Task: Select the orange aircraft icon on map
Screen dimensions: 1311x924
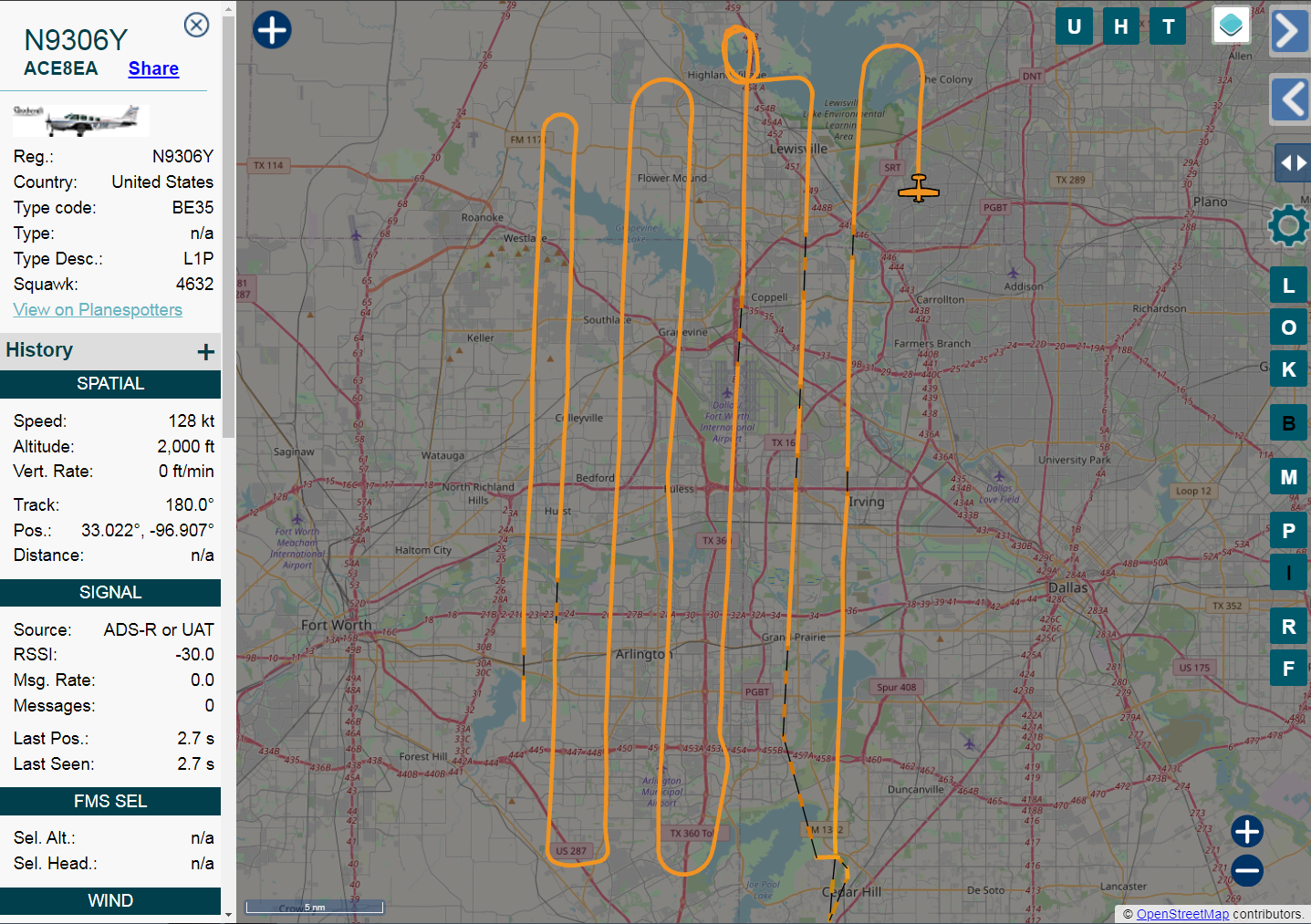Action: click(x=918, y=189)
